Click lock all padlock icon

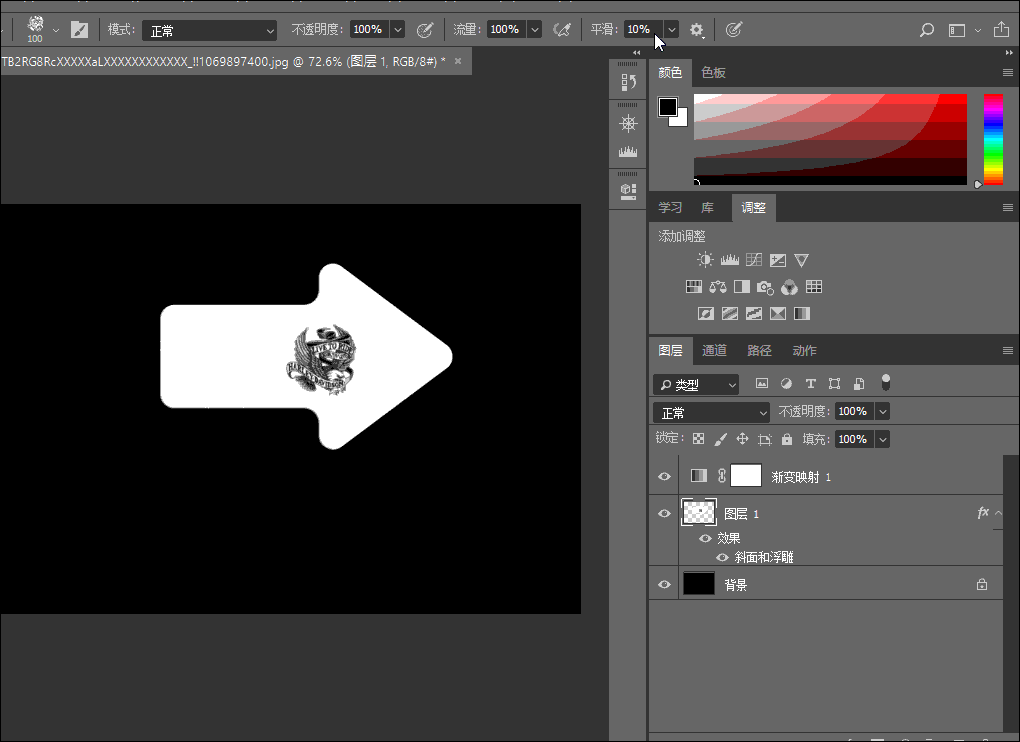point(787,439)
